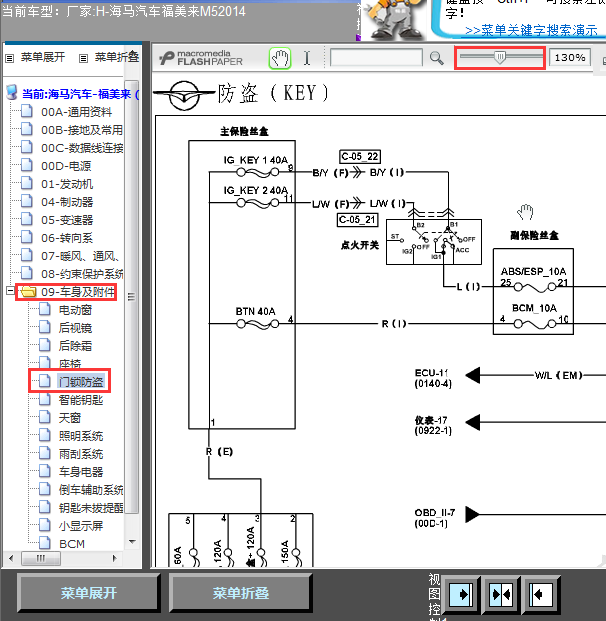Open the menu keyword search demo link
Image resolution: width=606 pixels, height=621 pixels.
pos(531,30)
